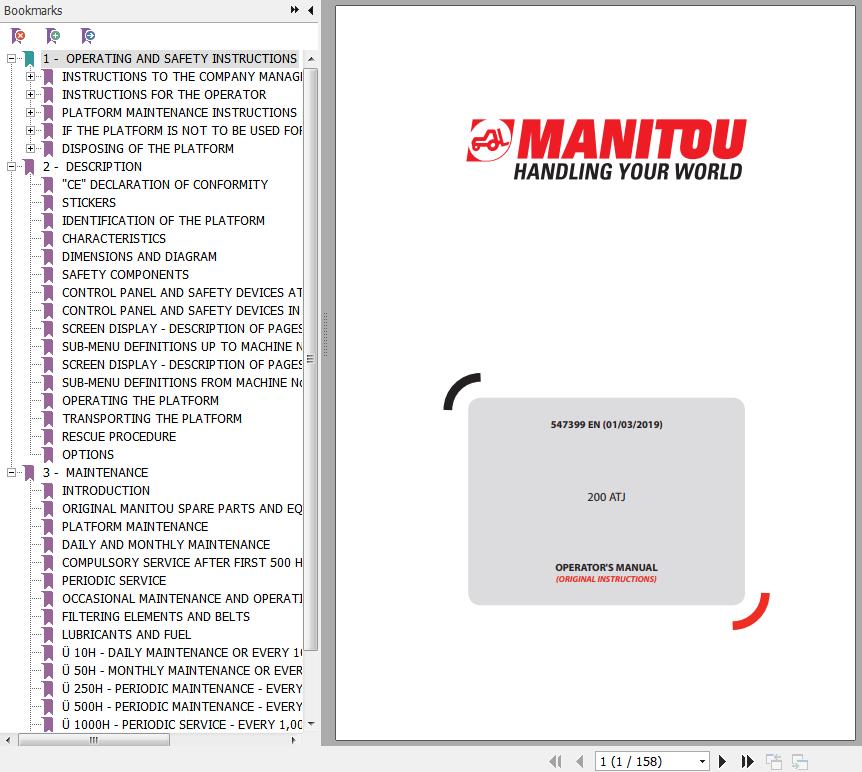This screenshot has height=772, width=862.
Task: Open 500H - Periodic Maintenance bookmark
Action: coord(182,707)
